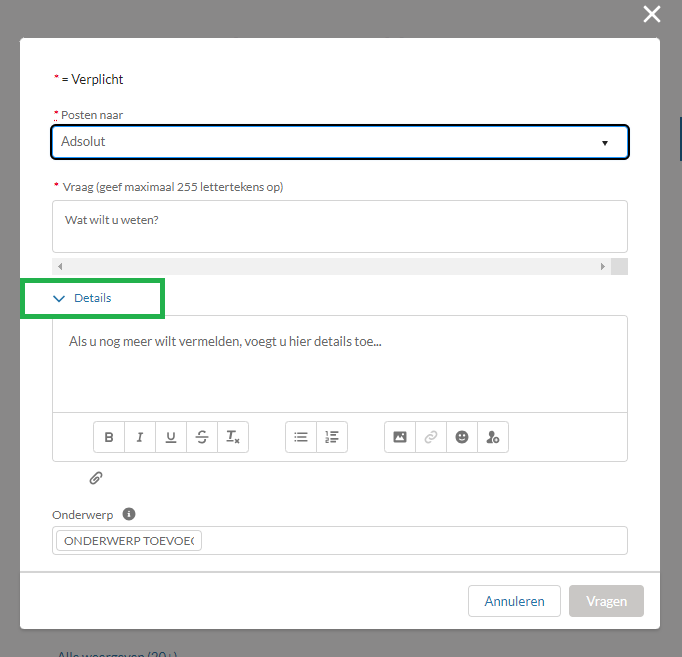Click the remove formatting icon
The width and height of the screenshot is (682, 657).
pos(233,437)
